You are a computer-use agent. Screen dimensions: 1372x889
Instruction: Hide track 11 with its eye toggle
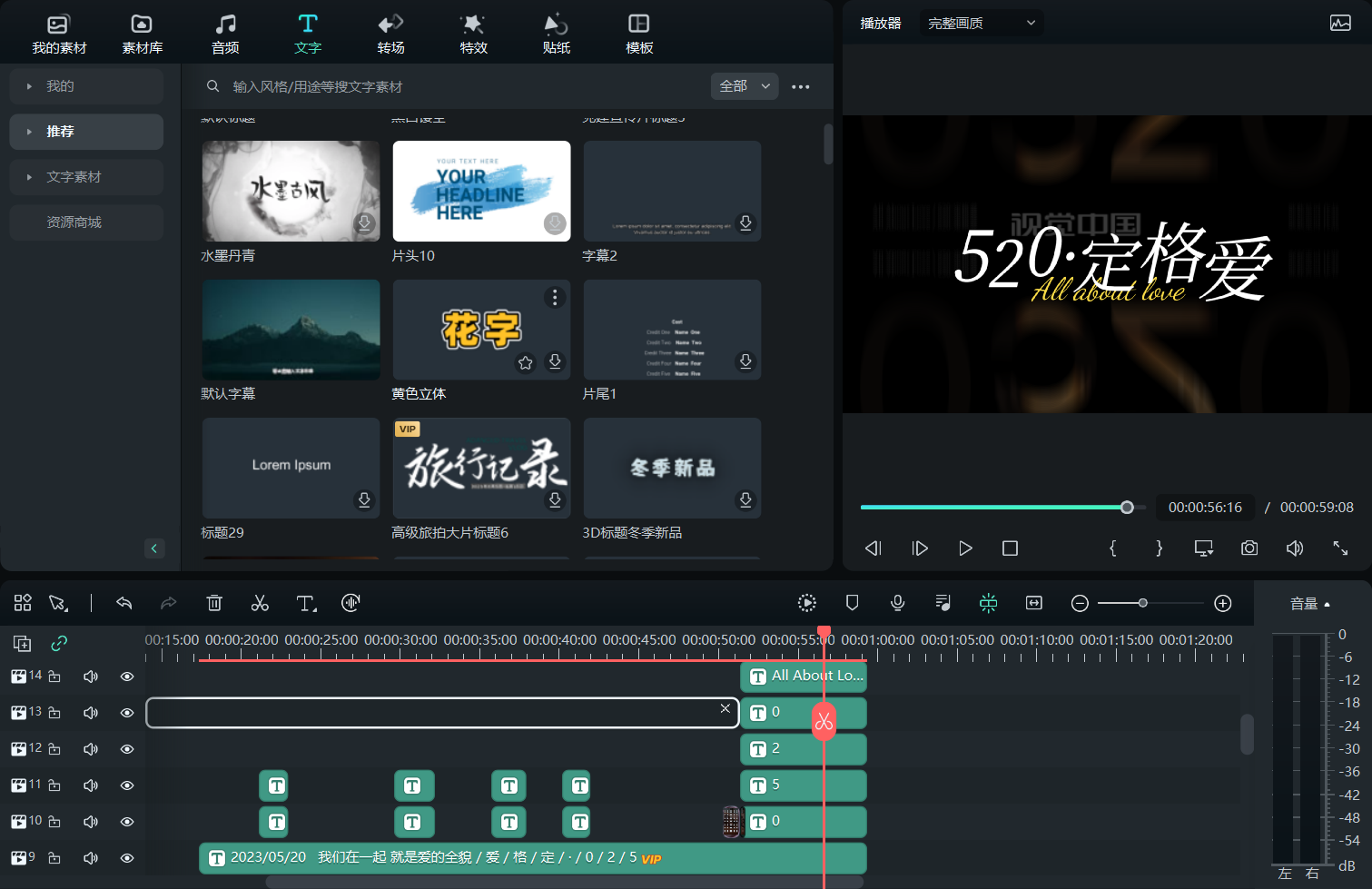click(x=126, y=785)
